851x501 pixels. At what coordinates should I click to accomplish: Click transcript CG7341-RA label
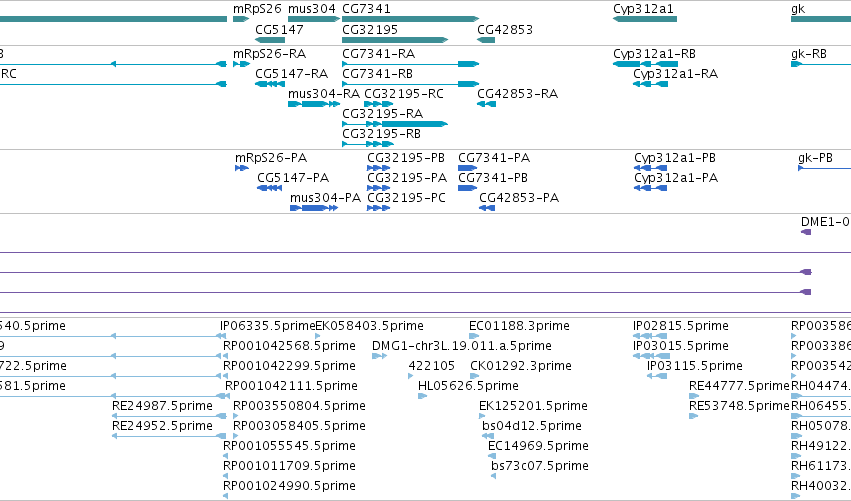[x=378, y=54]
